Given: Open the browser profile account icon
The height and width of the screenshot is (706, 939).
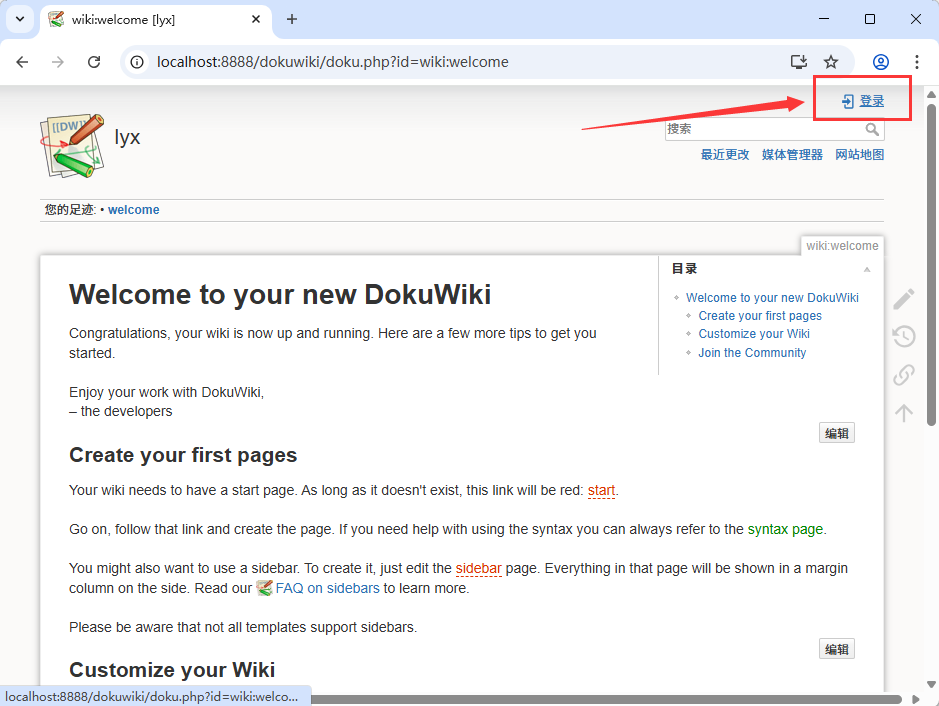Looking at the screenshot, I should [880, 61].
